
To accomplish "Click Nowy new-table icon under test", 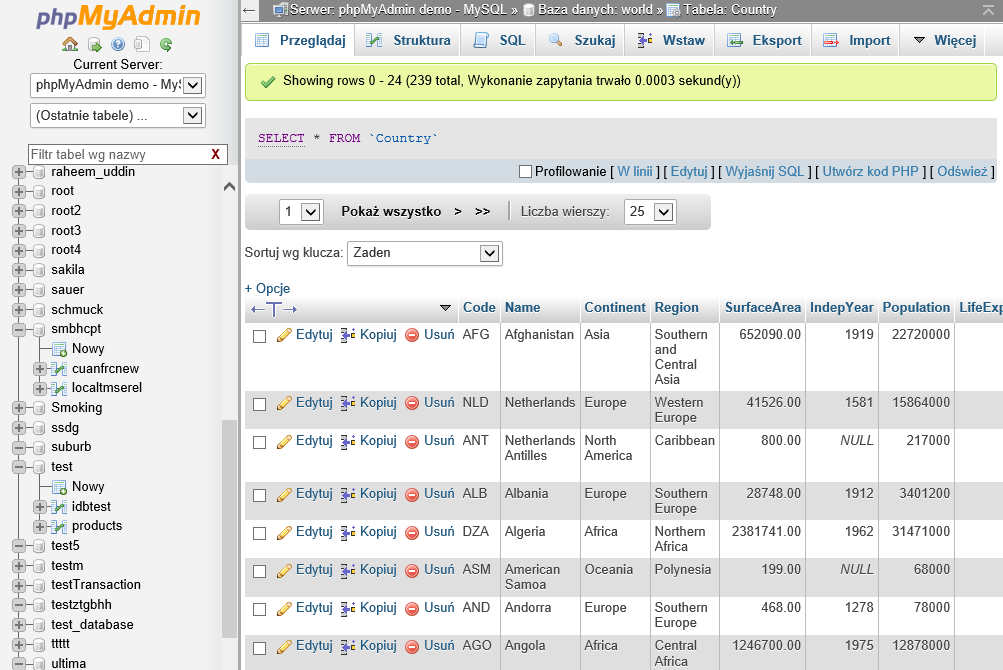I will point(59,487).
